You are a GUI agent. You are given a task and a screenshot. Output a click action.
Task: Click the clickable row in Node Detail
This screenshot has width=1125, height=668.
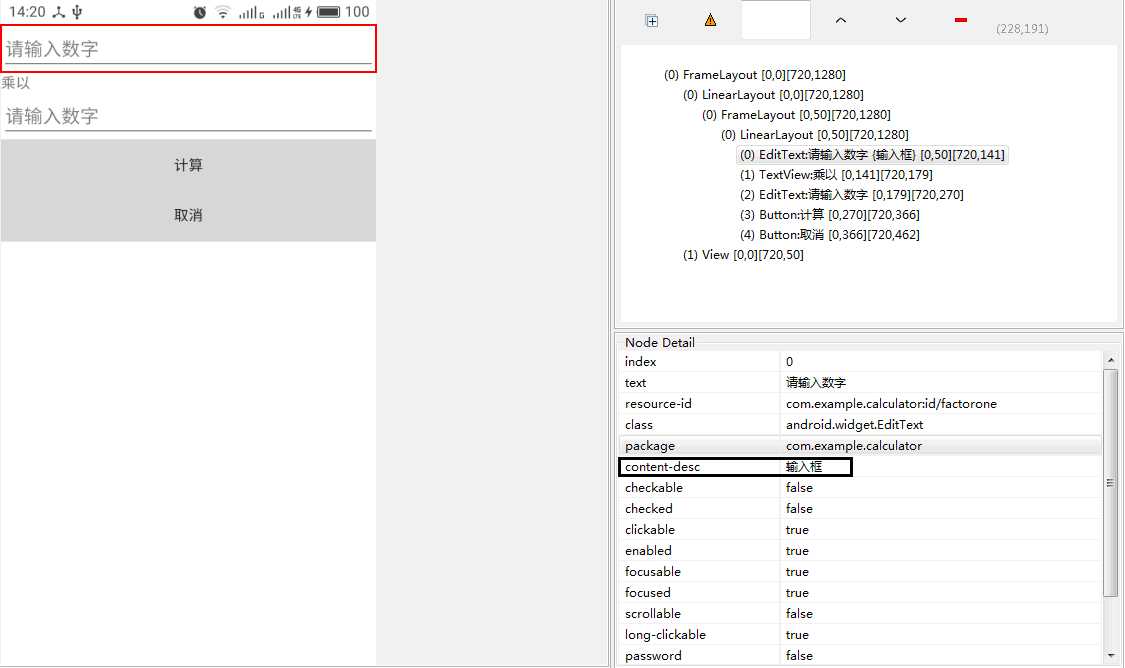[860, 530]
